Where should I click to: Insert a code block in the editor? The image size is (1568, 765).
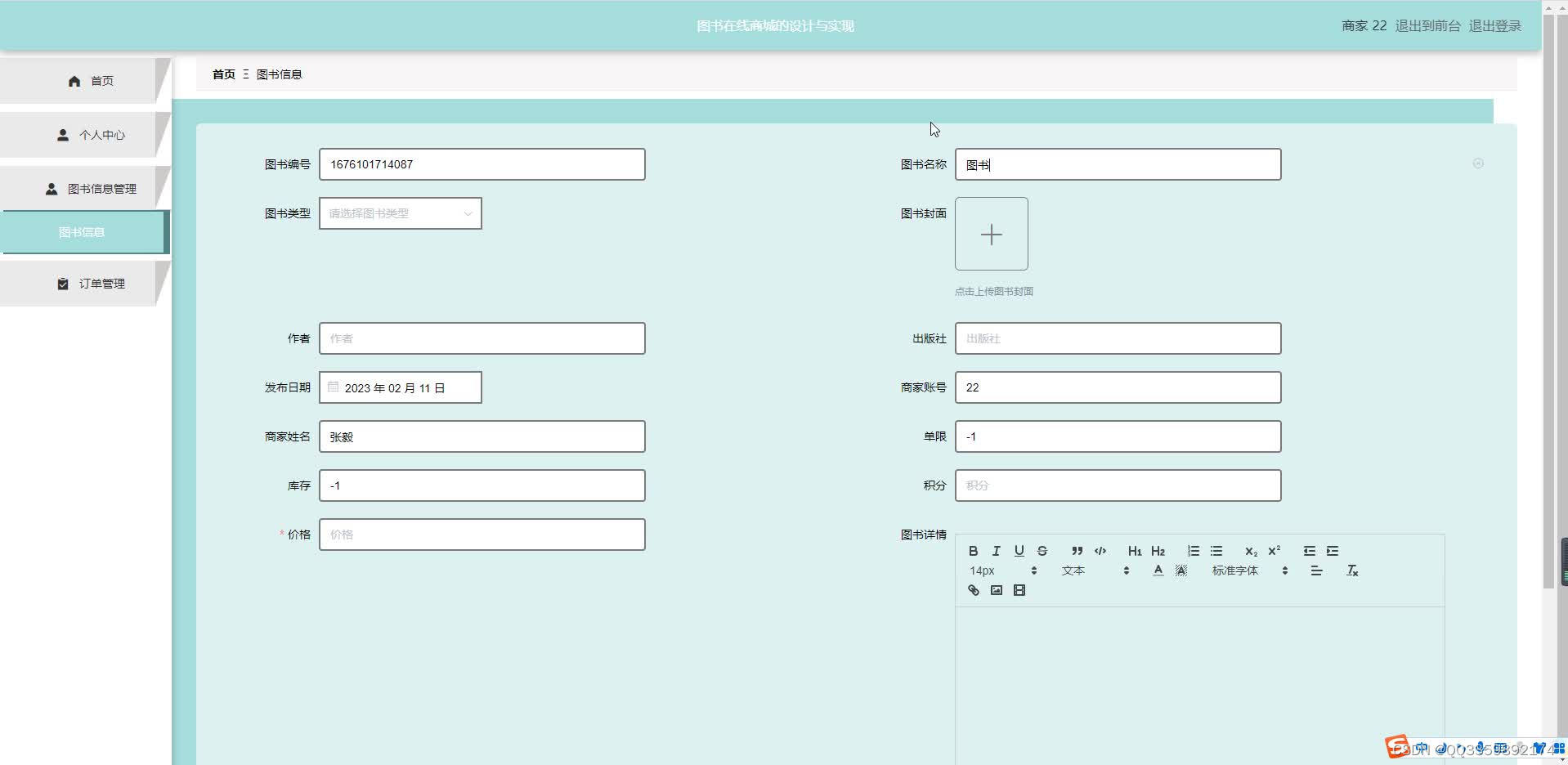[1100, 551]
